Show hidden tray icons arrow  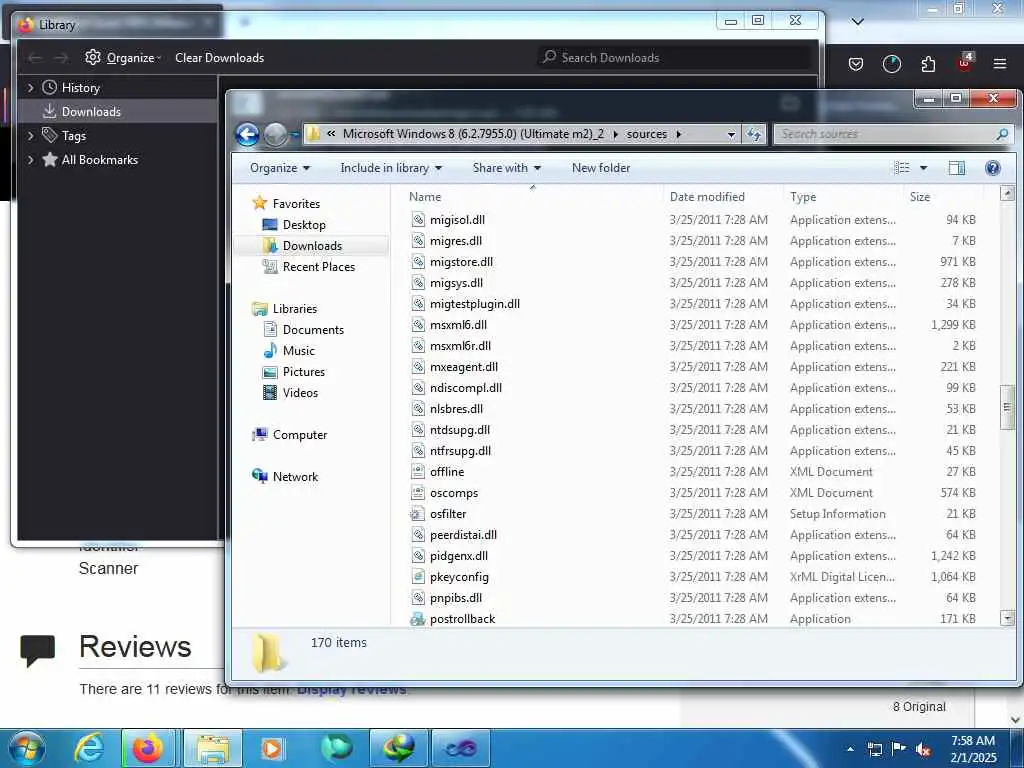pos(850,749)
